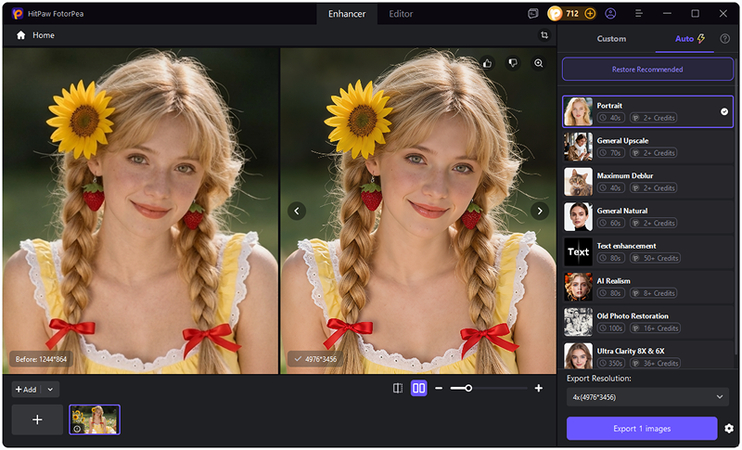Click the Text enhancement 50+ Credits badge
Image resolution: width=742 pixels, height=450 pixels.
click(657, 258)
